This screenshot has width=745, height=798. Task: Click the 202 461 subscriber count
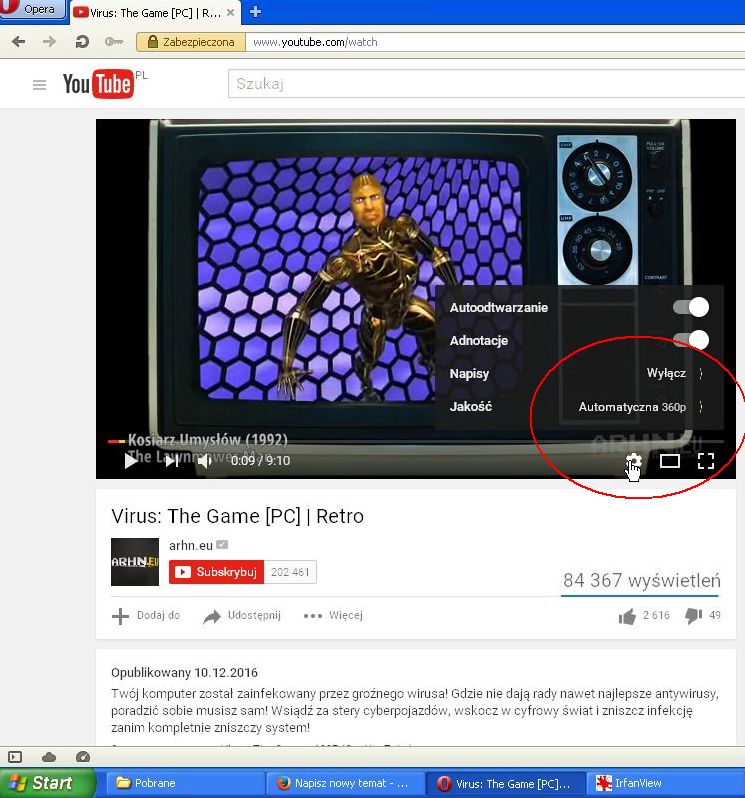(290, 572)
